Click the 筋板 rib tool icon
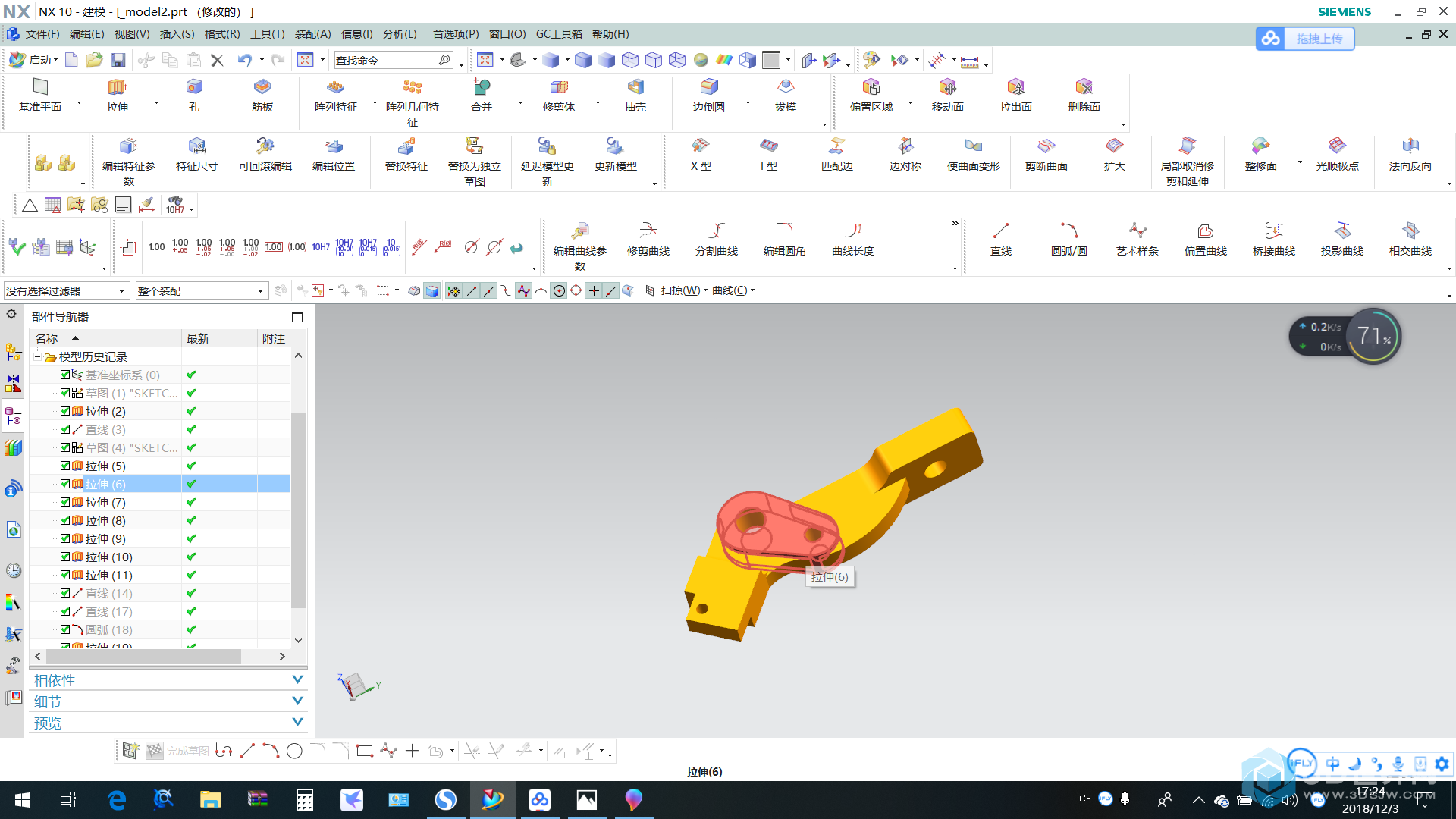The width and height of the screenshot is (1456, 819). (262, 87)
